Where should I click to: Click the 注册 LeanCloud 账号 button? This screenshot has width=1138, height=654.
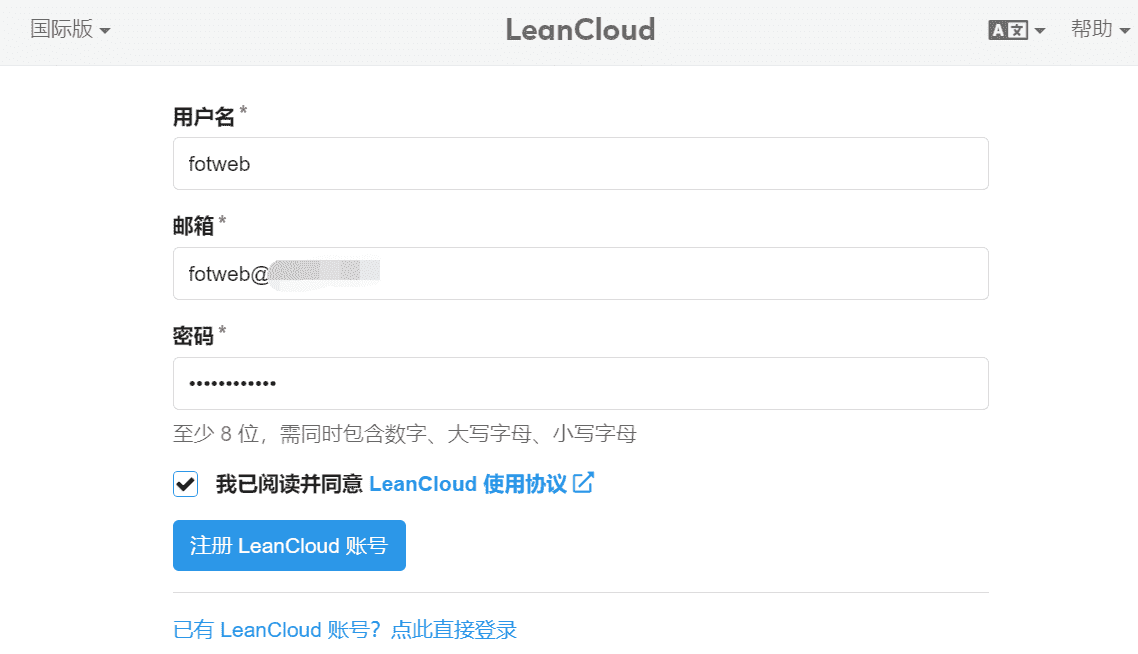[x=289, y=545]
